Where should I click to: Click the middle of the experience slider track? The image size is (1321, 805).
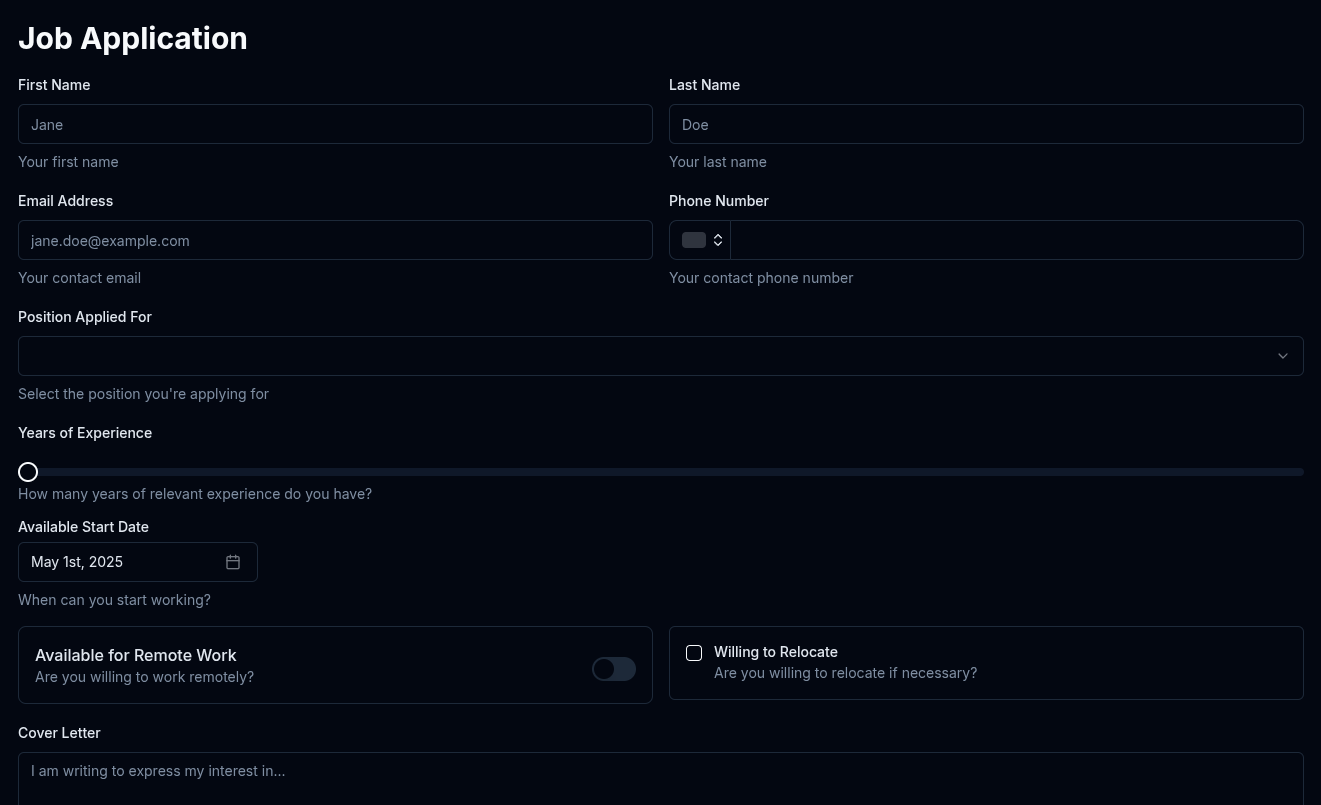(661, 472)
